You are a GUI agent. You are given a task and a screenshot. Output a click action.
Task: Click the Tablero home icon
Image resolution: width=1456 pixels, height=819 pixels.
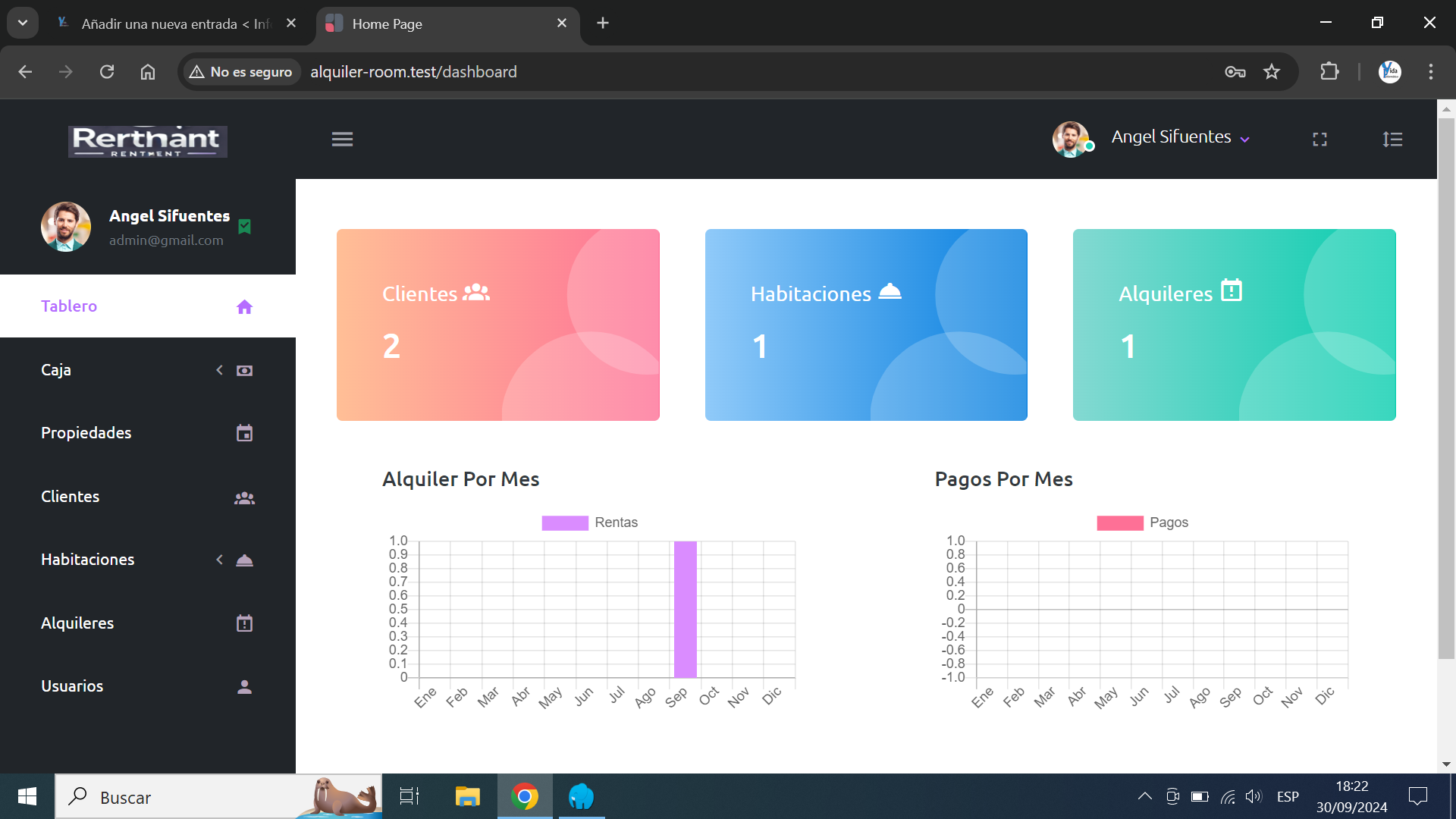pyautogui.click(x=244, y=307)
